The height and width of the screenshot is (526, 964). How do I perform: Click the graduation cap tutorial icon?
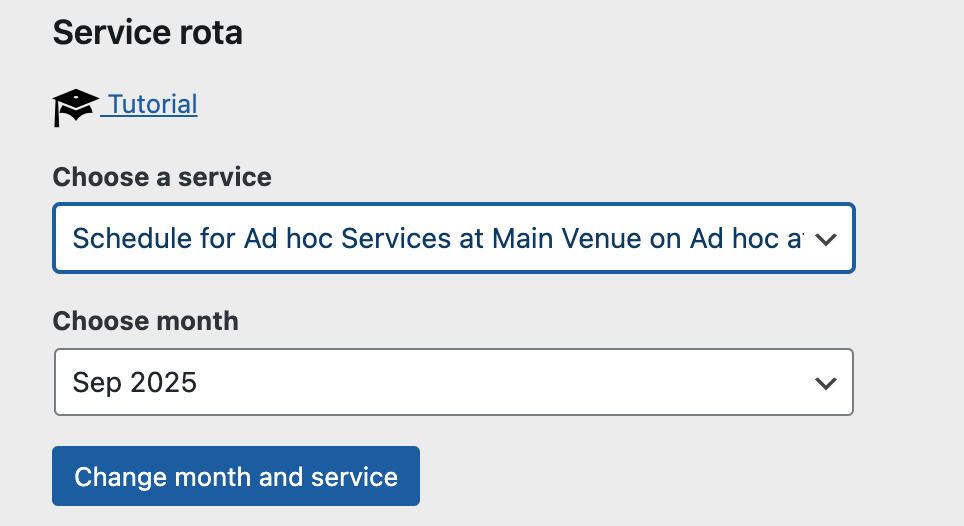tap(75, 106)
